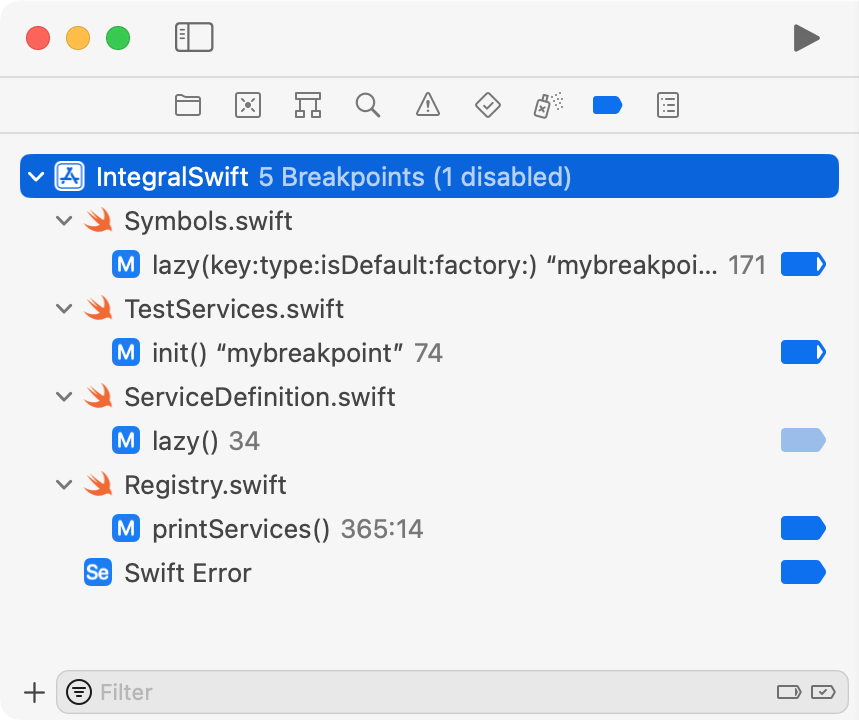Open the Test navigator diamond icon
The image size is (859, 720).
coord(488,105)
